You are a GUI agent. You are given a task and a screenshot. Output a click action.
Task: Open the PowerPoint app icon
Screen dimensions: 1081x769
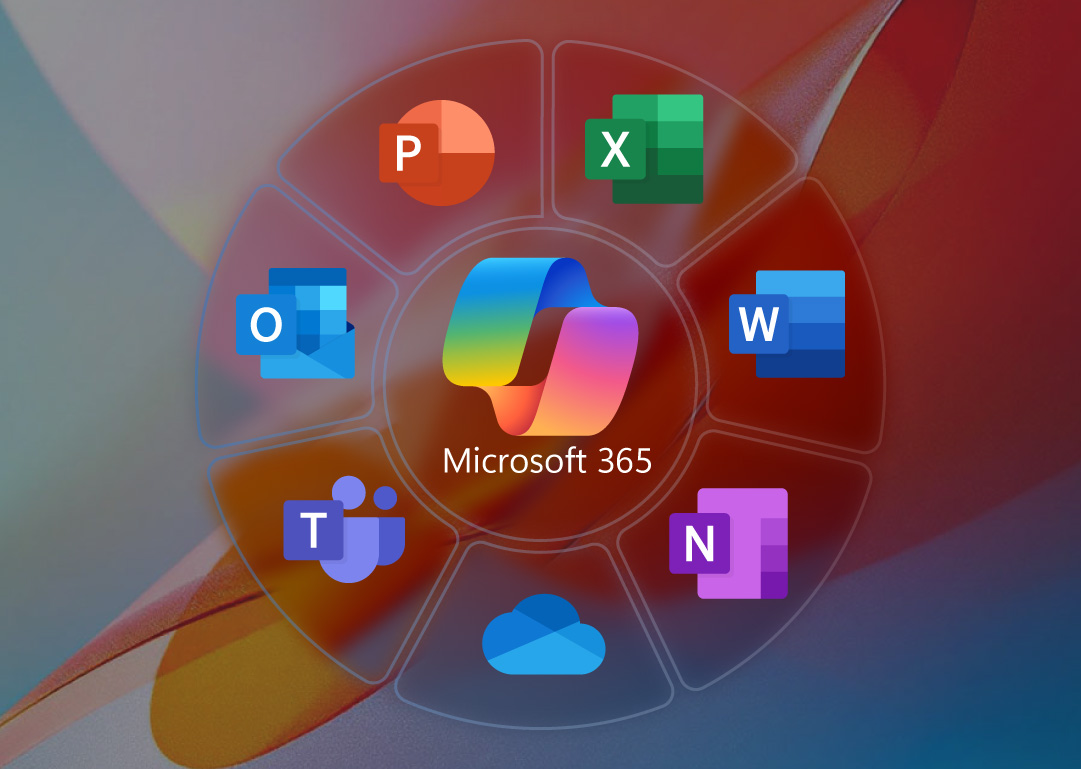click(x=436, y=152)
